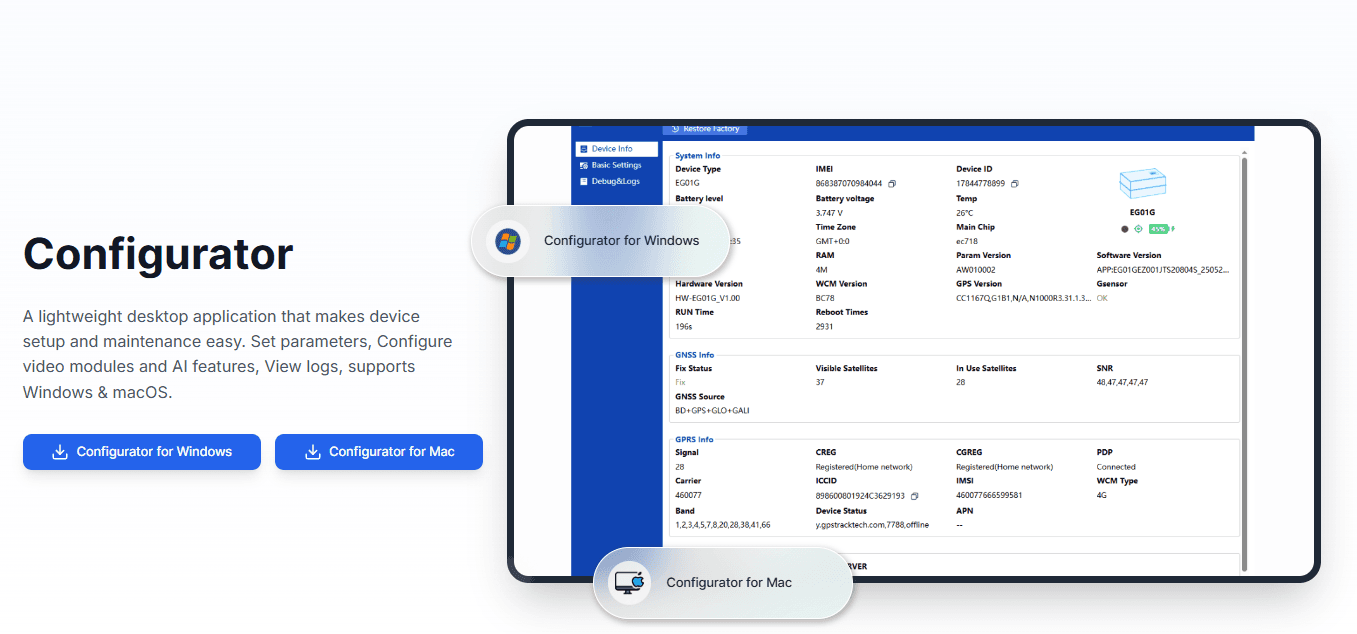Click the dark status dot under EG01G
This screenshot has height=634, width=1357.
[x=1124, y=229]
